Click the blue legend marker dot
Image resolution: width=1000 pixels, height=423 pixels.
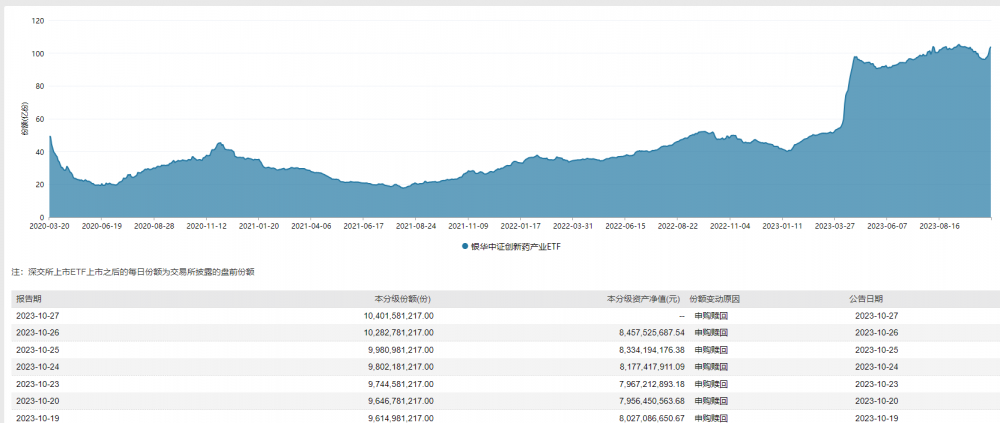pos(465,246)
